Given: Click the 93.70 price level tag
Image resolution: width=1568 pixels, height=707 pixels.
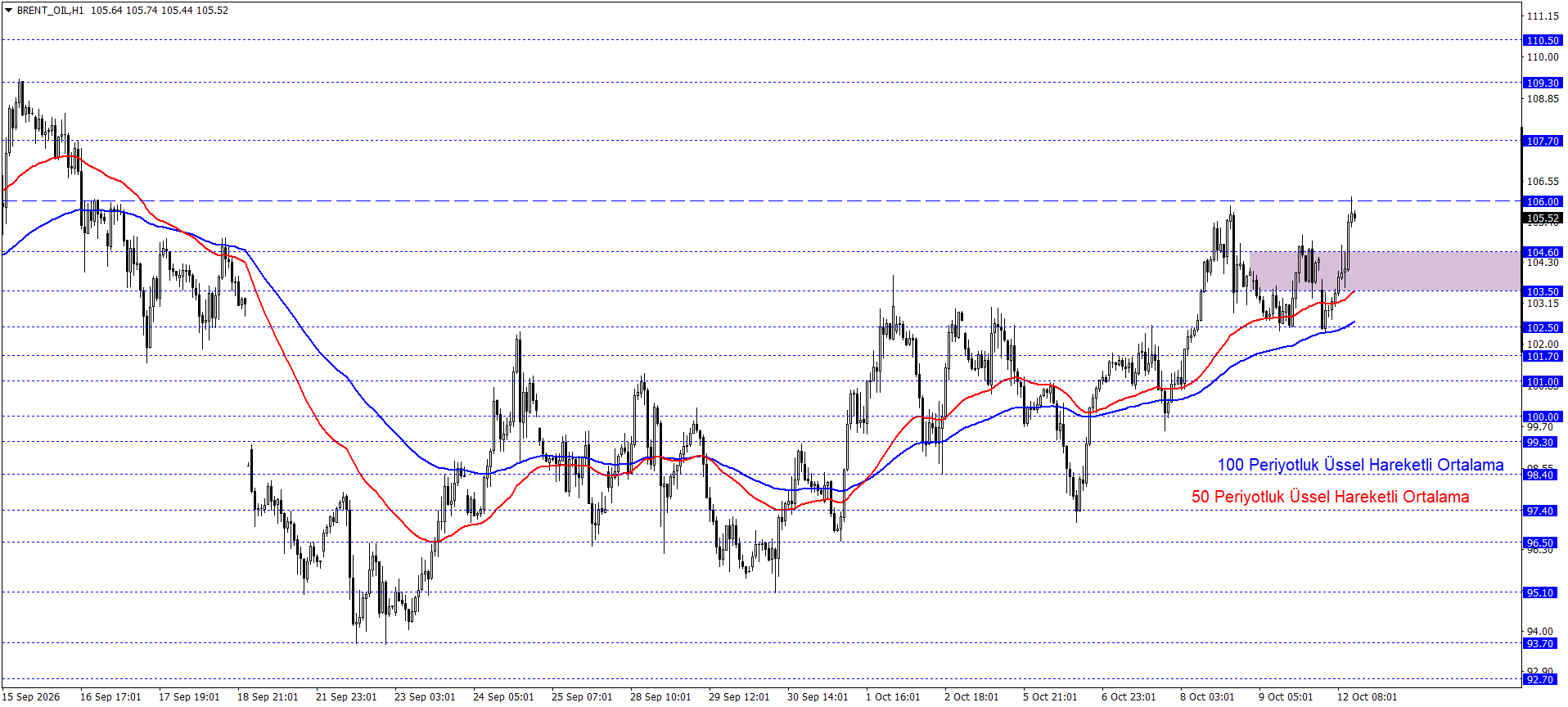Looking at the screenshot, I should tap(1539, 643).
